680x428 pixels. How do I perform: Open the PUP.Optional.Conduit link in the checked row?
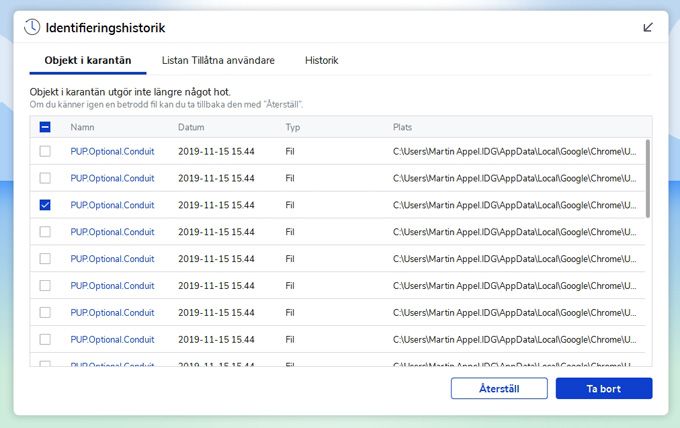point(112,205)
